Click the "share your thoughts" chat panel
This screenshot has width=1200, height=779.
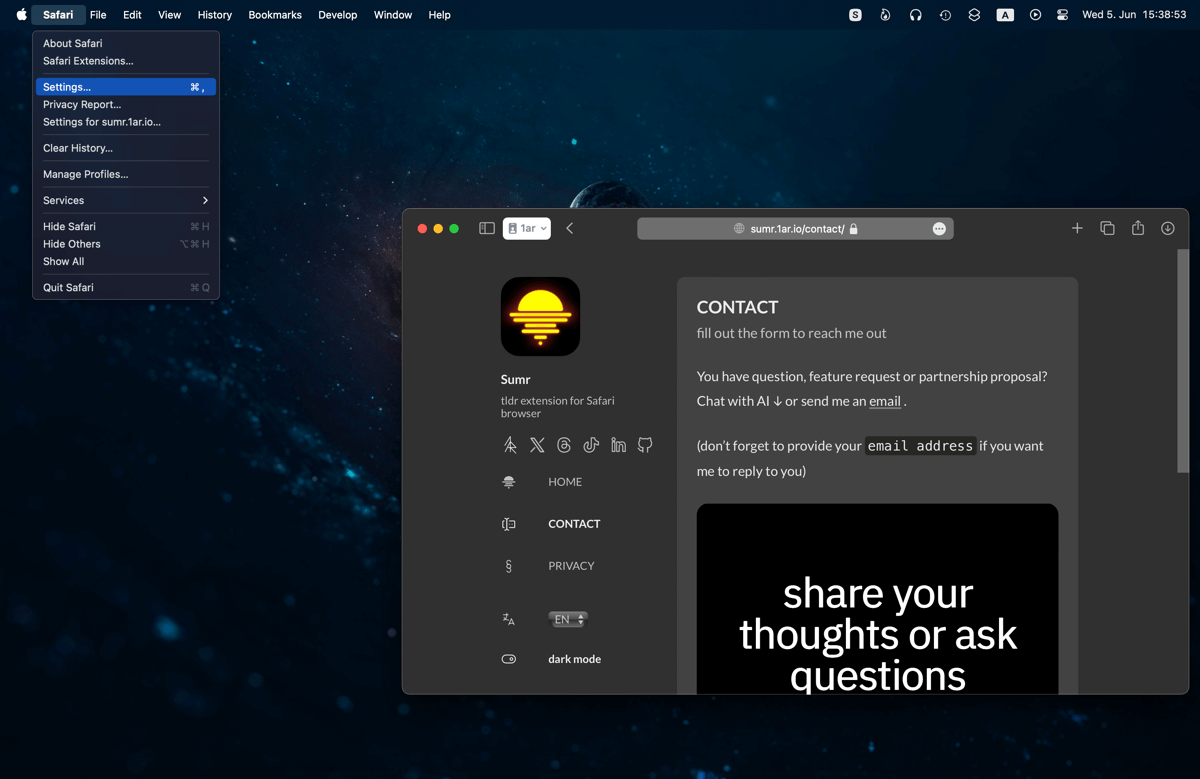[x=877, y=598]
